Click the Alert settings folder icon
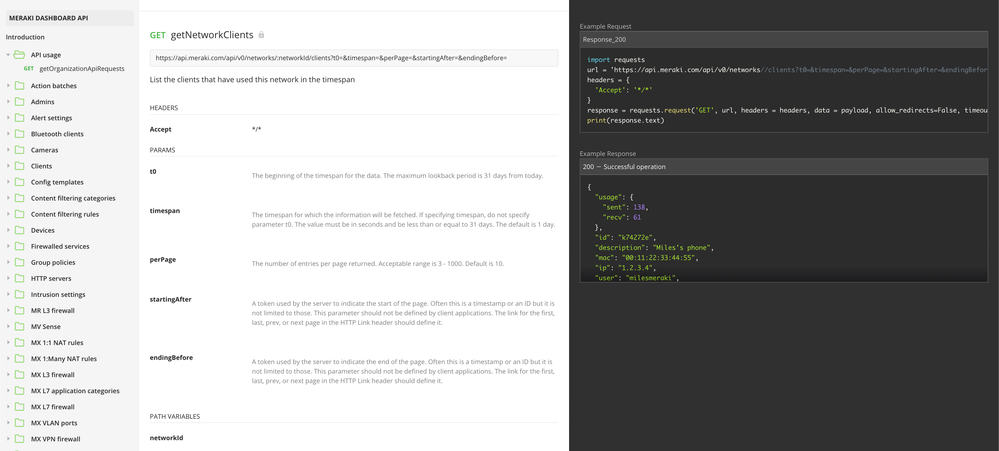 [x=19, y=118]
